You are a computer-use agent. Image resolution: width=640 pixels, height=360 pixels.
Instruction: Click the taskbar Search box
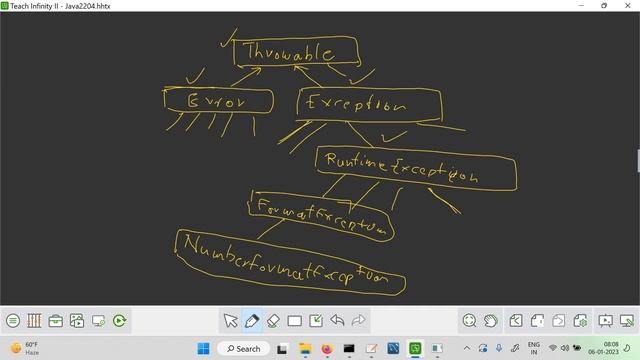pos(244,349)
